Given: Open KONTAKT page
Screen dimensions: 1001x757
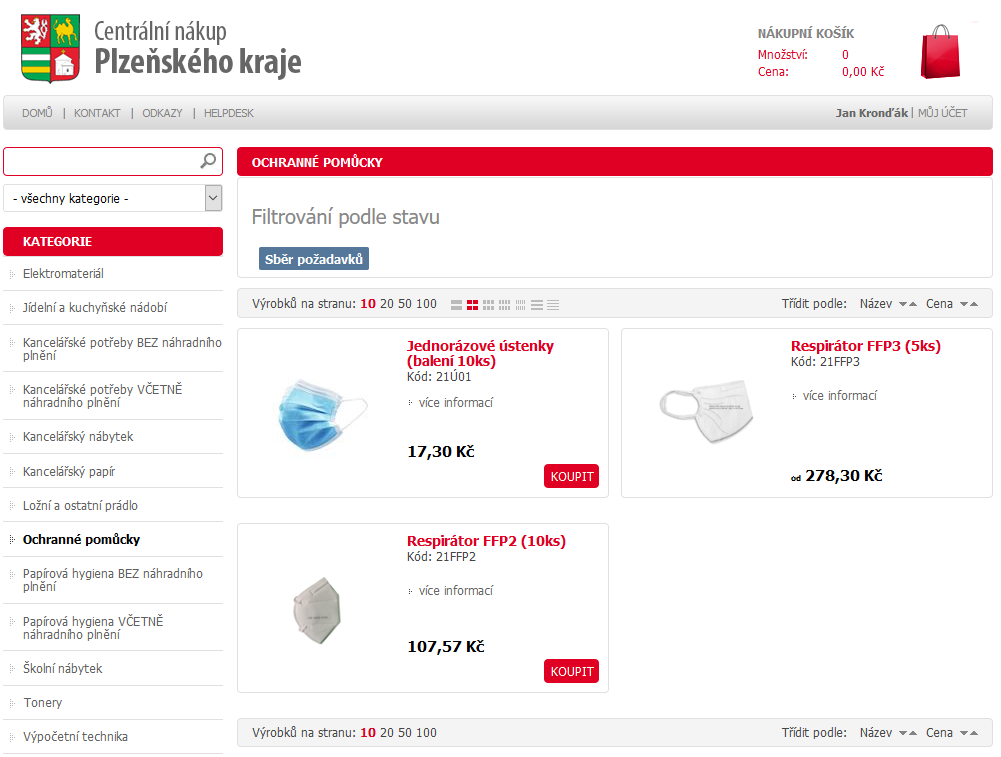Looking at the screenshot, I should 97,113.
